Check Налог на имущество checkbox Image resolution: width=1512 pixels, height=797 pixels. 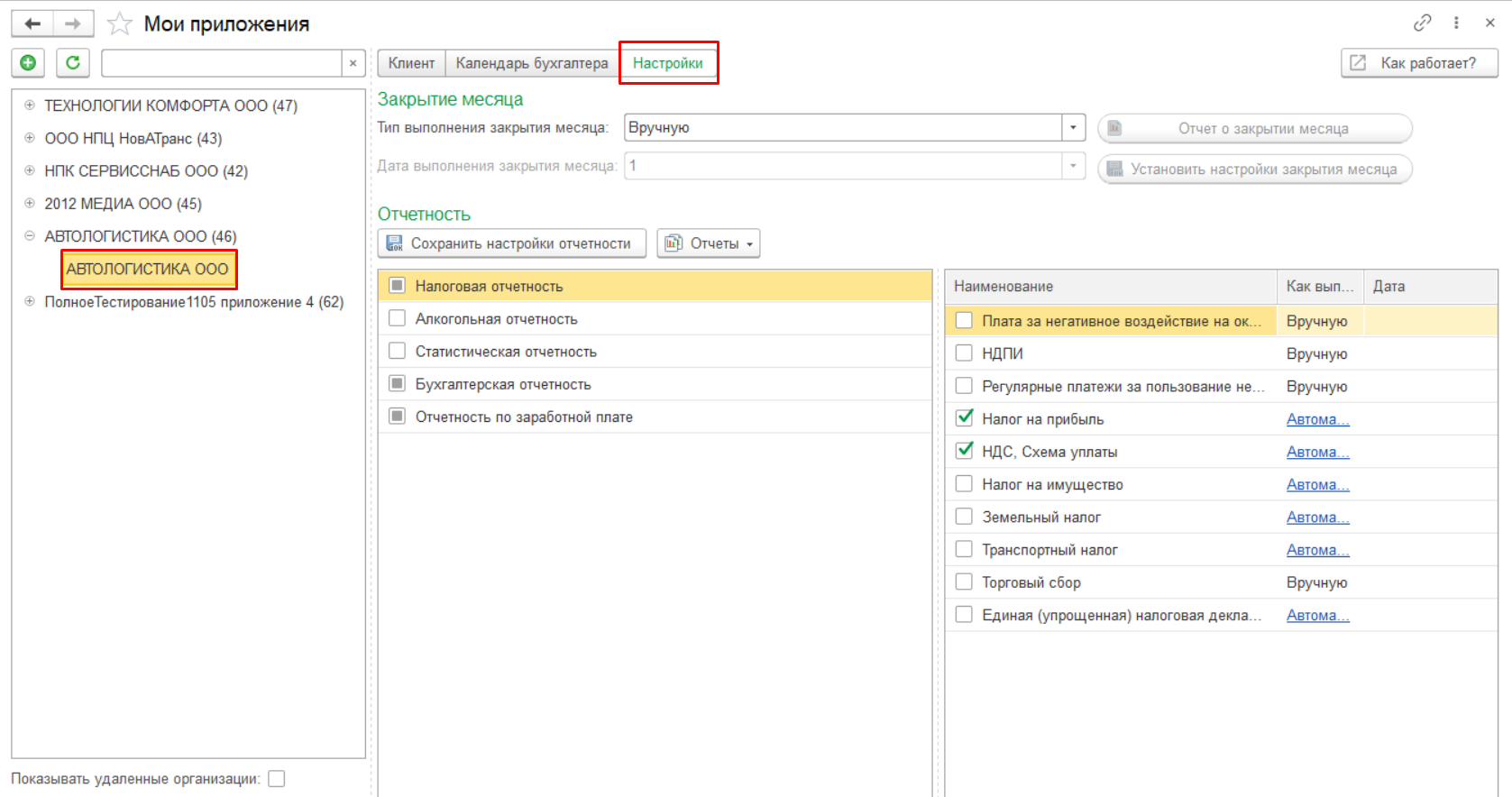(964, 484)
